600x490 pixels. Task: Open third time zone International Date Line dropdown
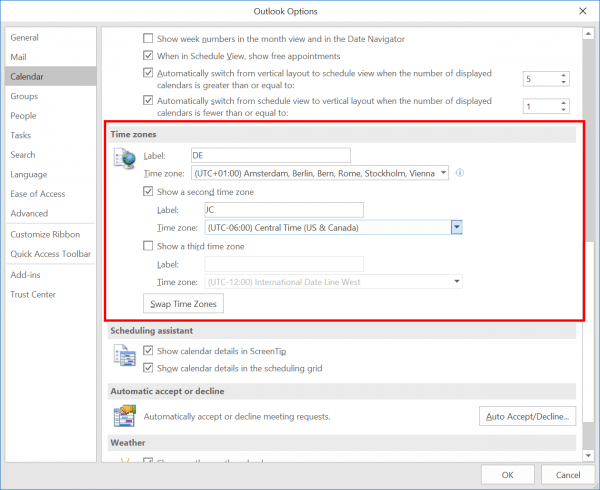pos(333,282)
